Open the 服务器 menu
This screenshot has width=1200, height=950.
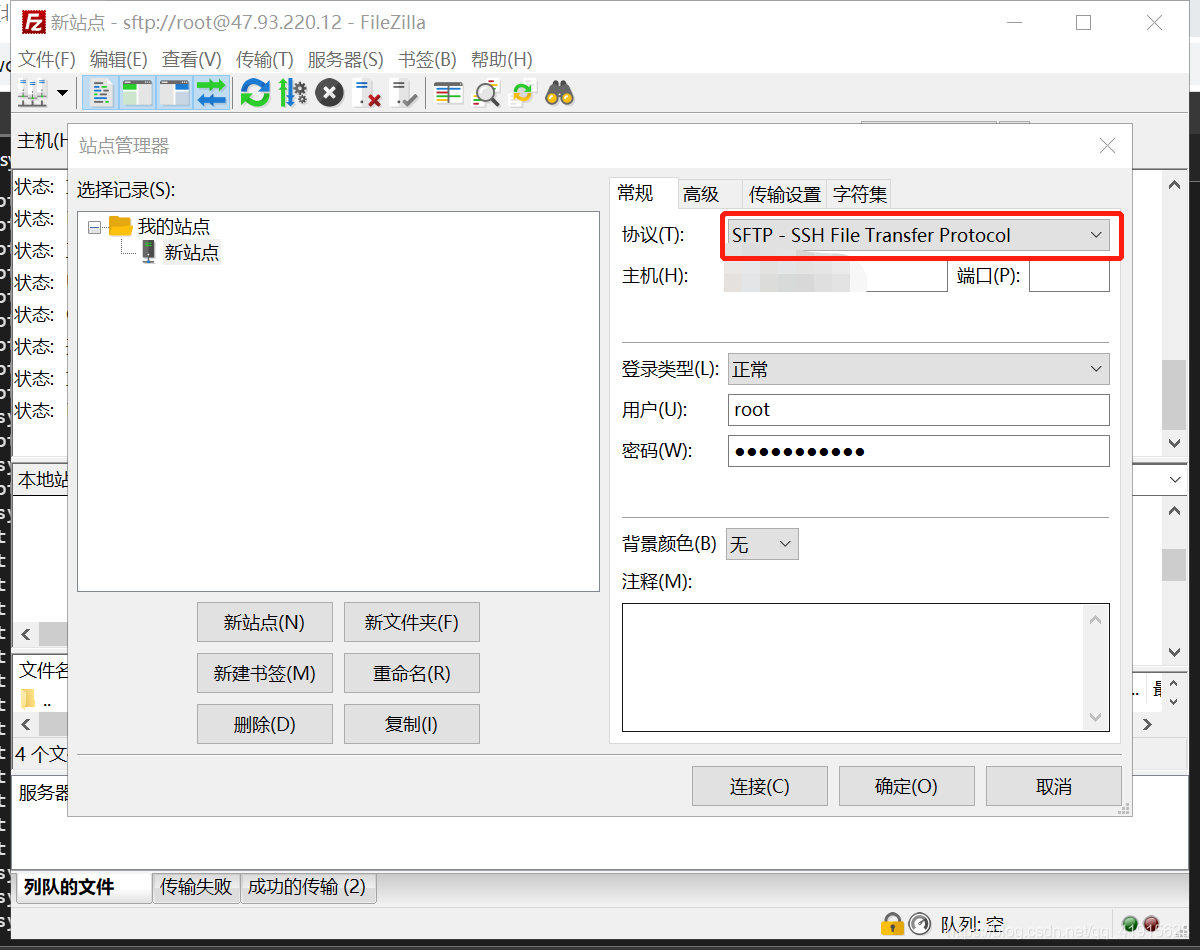point(345,60)
